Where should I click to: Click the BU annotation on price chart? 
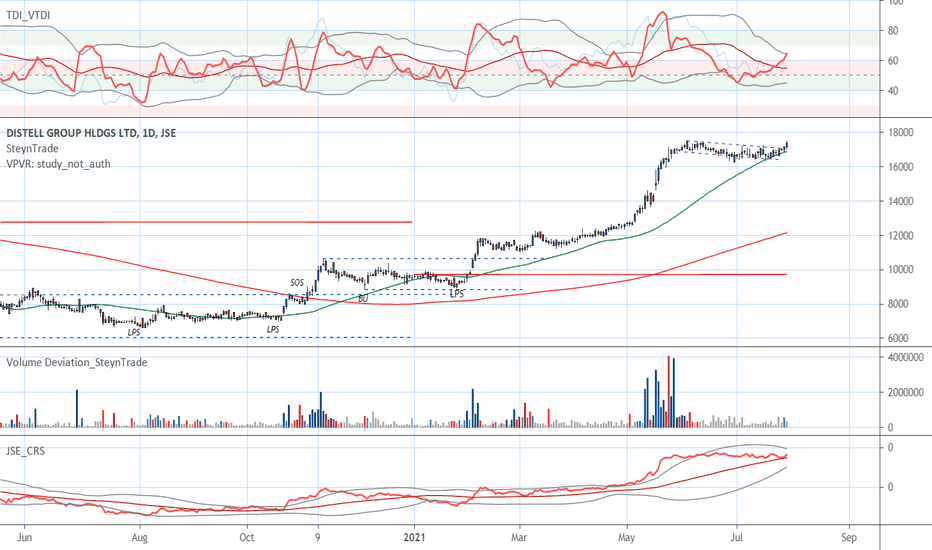point(363,298)
